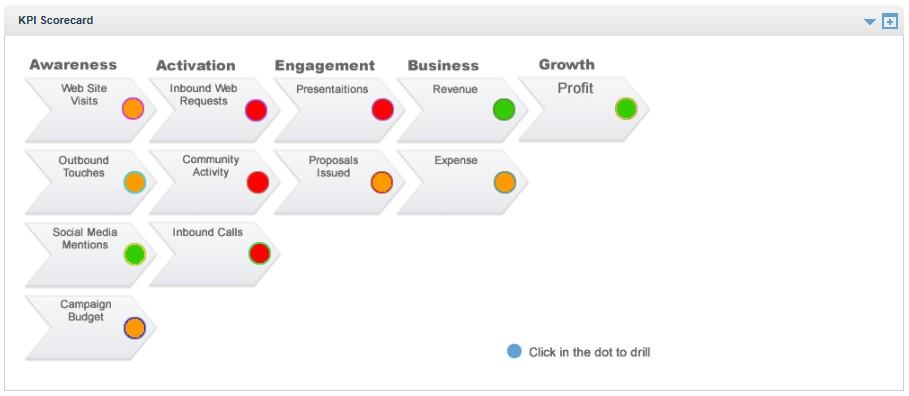Click the Presentations red status dot

382,110
